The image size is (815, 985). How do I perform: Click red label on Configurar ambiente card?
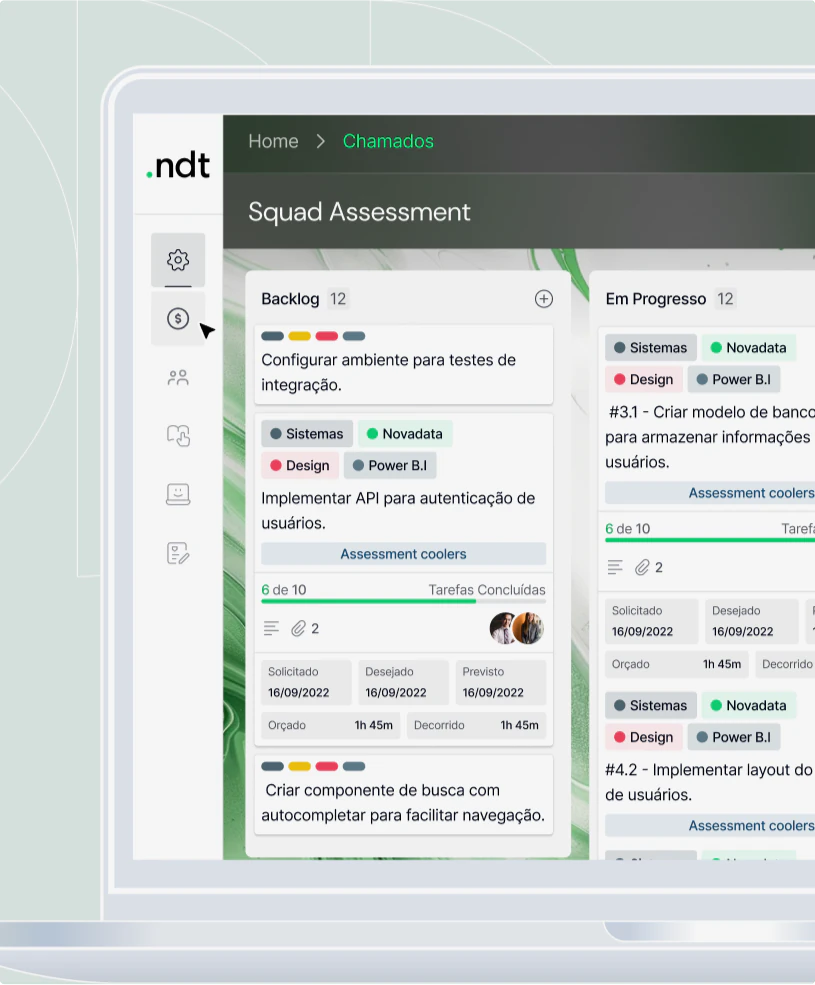(x=327, y=336)
